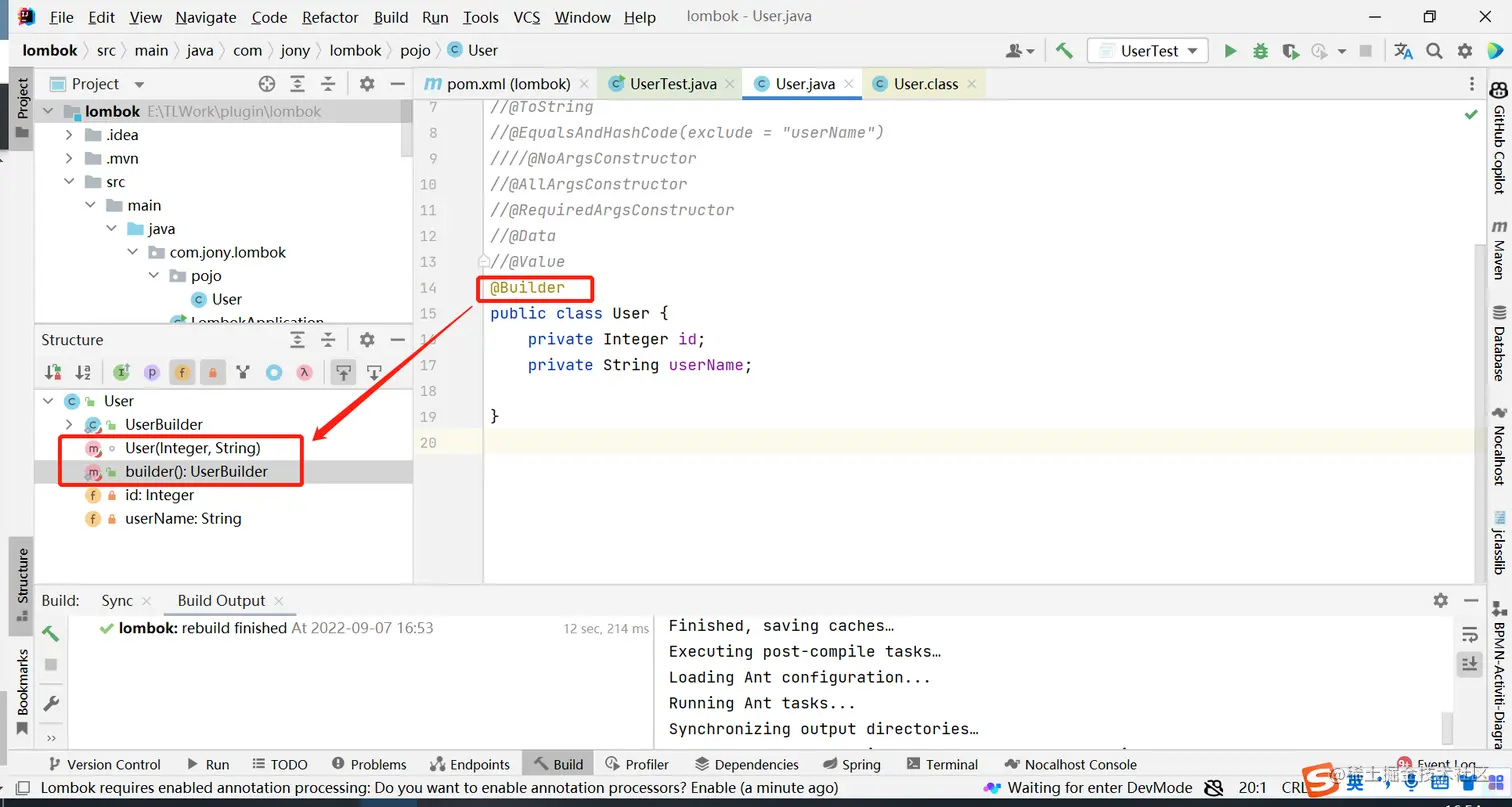This screenshot has width=1512, height=807.
Task: Open the Sync tab in Build panel
Action: pos(117,601)
